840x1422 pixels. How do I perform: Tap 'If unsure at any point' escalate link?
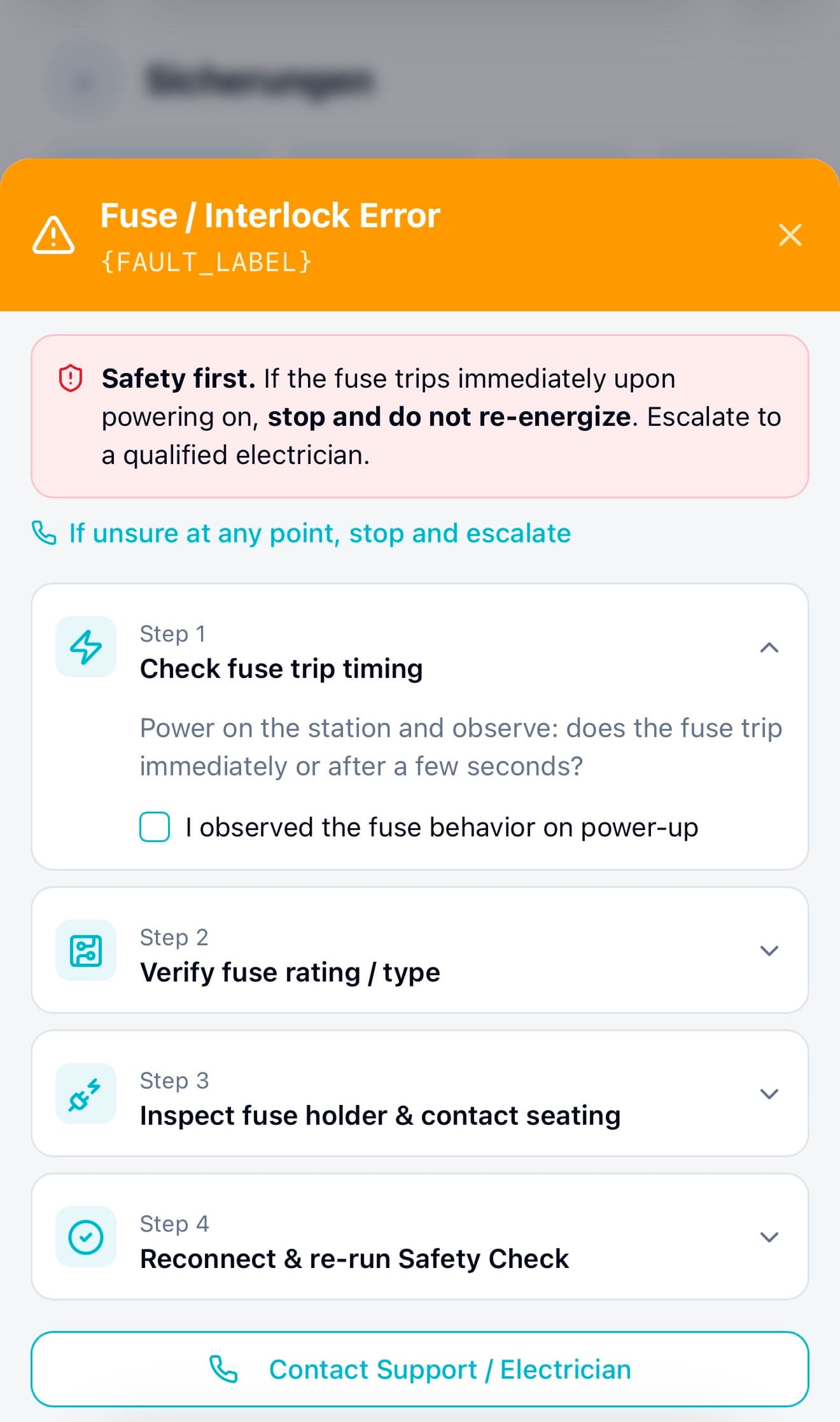coord(319,533)
